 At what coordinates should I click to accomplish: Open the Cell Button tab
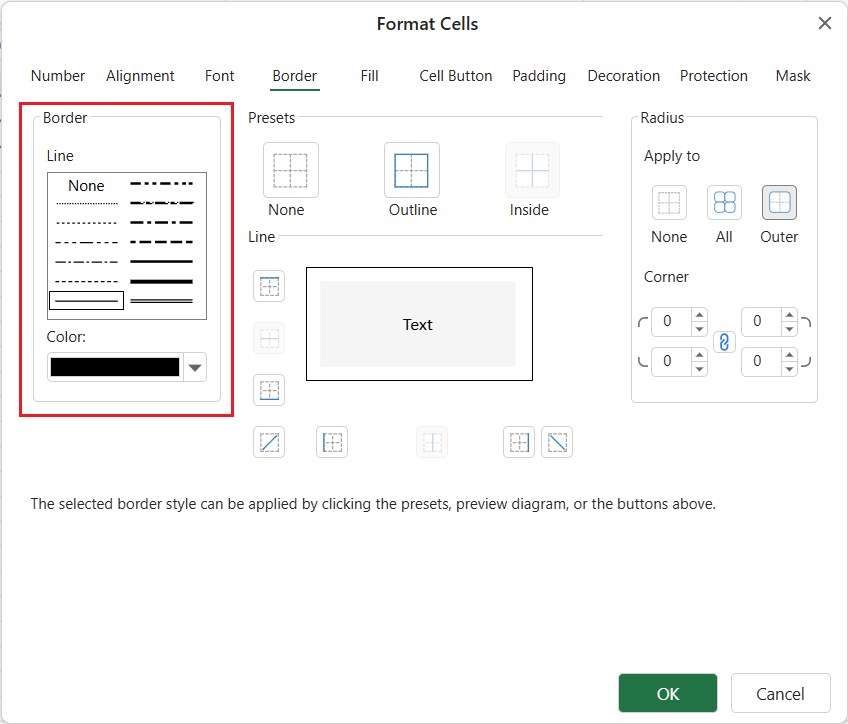[456, 76]
